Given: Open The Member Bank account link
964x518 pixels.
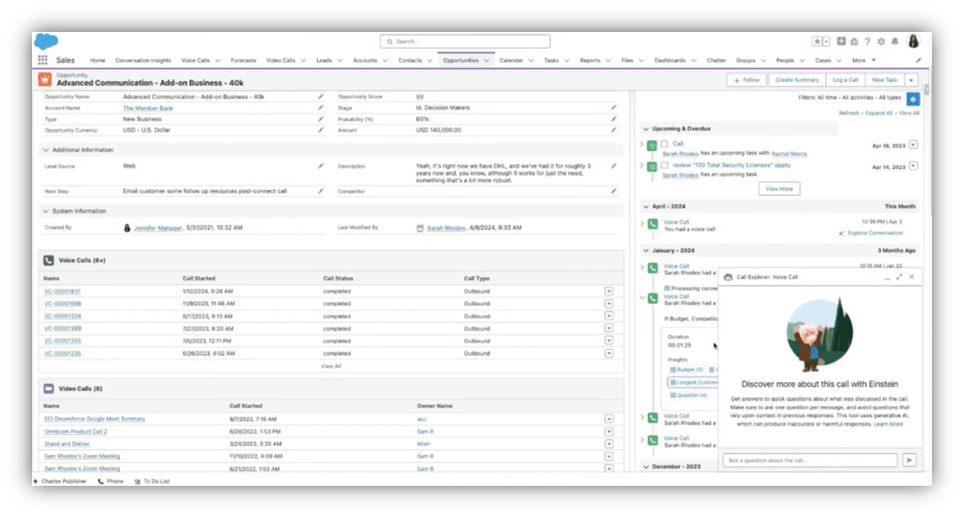Looking at the screenshot, I should 148,108.
